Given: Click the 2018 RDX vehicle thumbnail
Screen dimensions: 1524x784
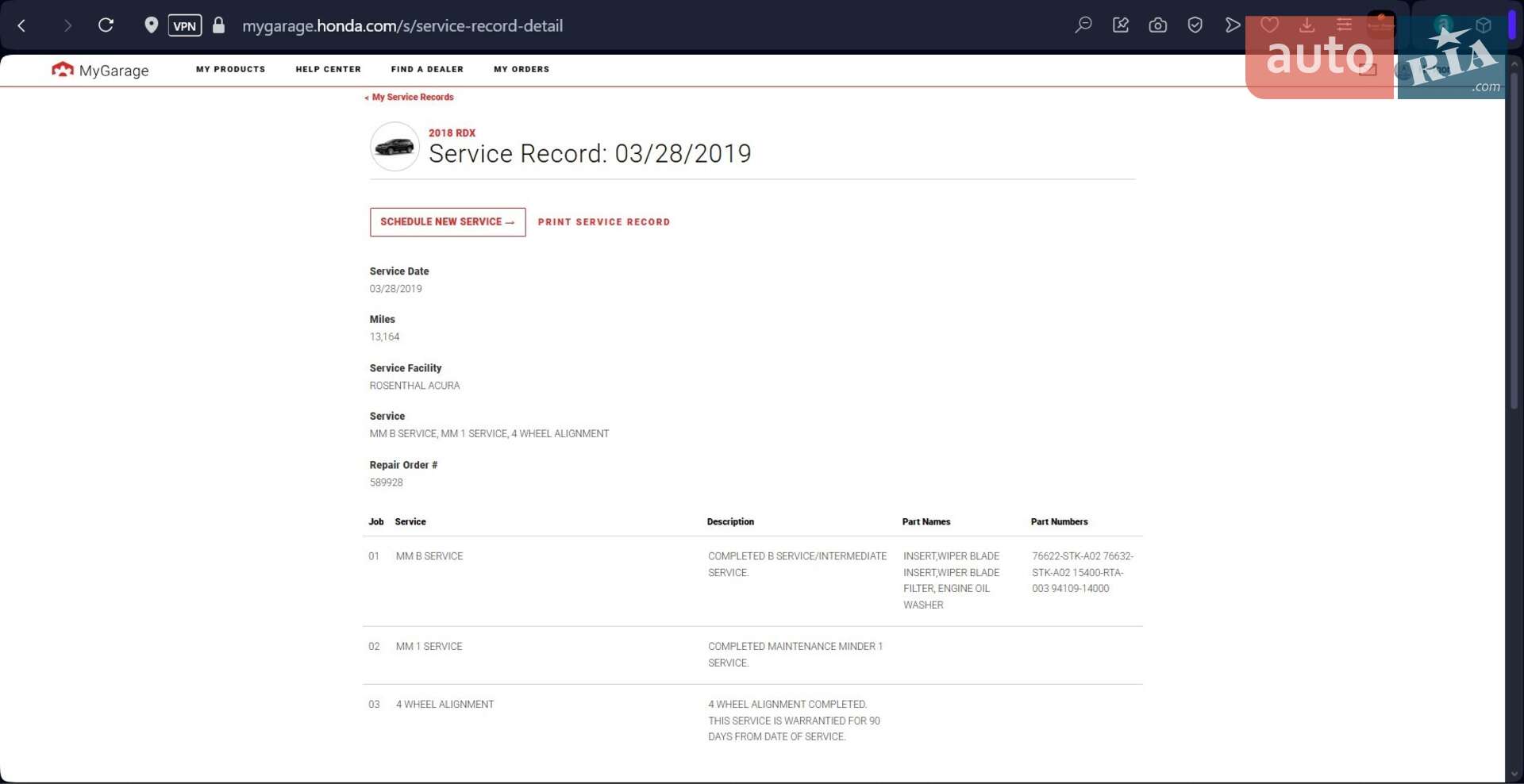Looking at the screenshot, I should (394, 147).
